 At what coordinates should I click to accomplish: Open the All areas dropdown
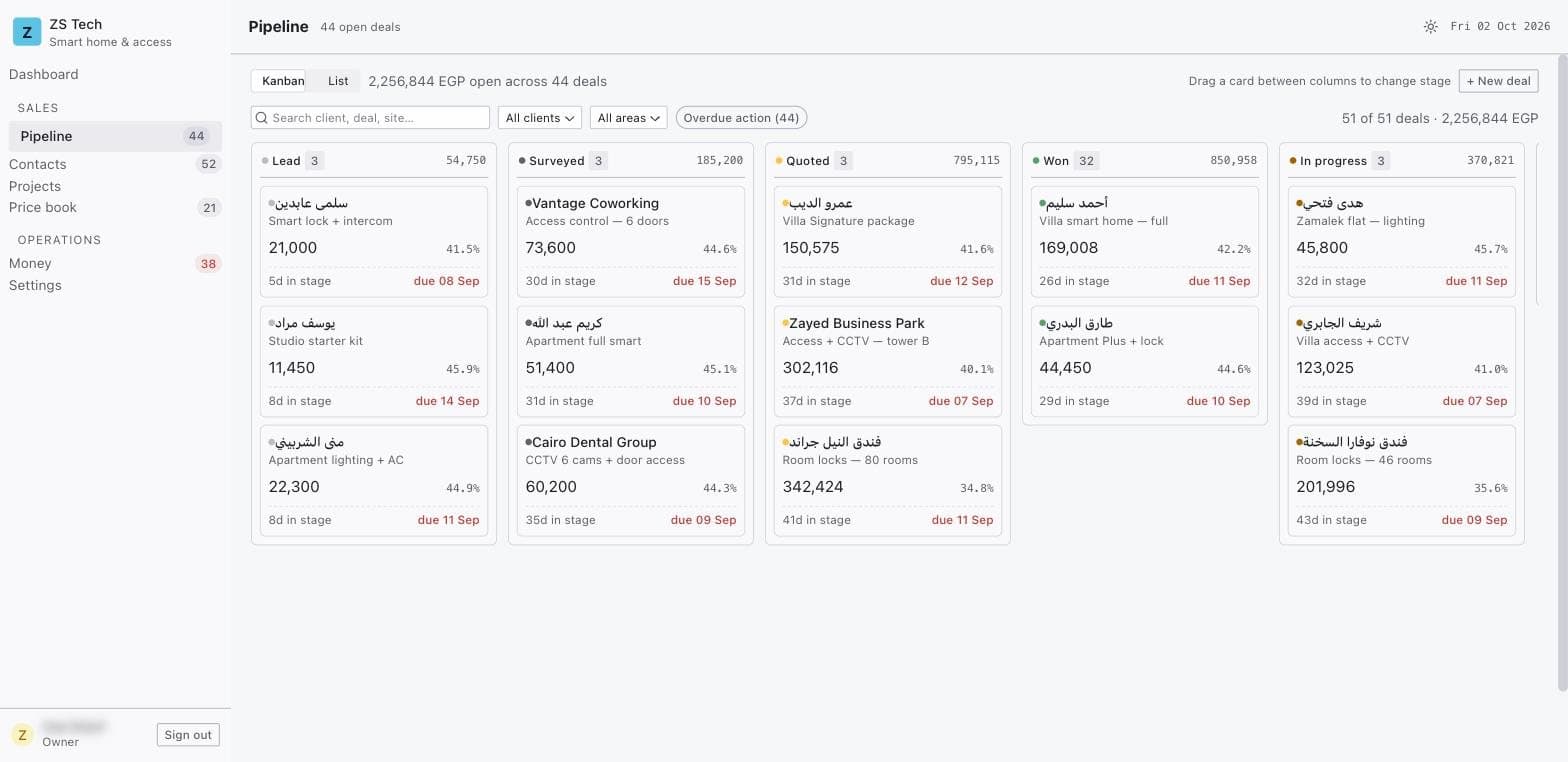(628, 118)
